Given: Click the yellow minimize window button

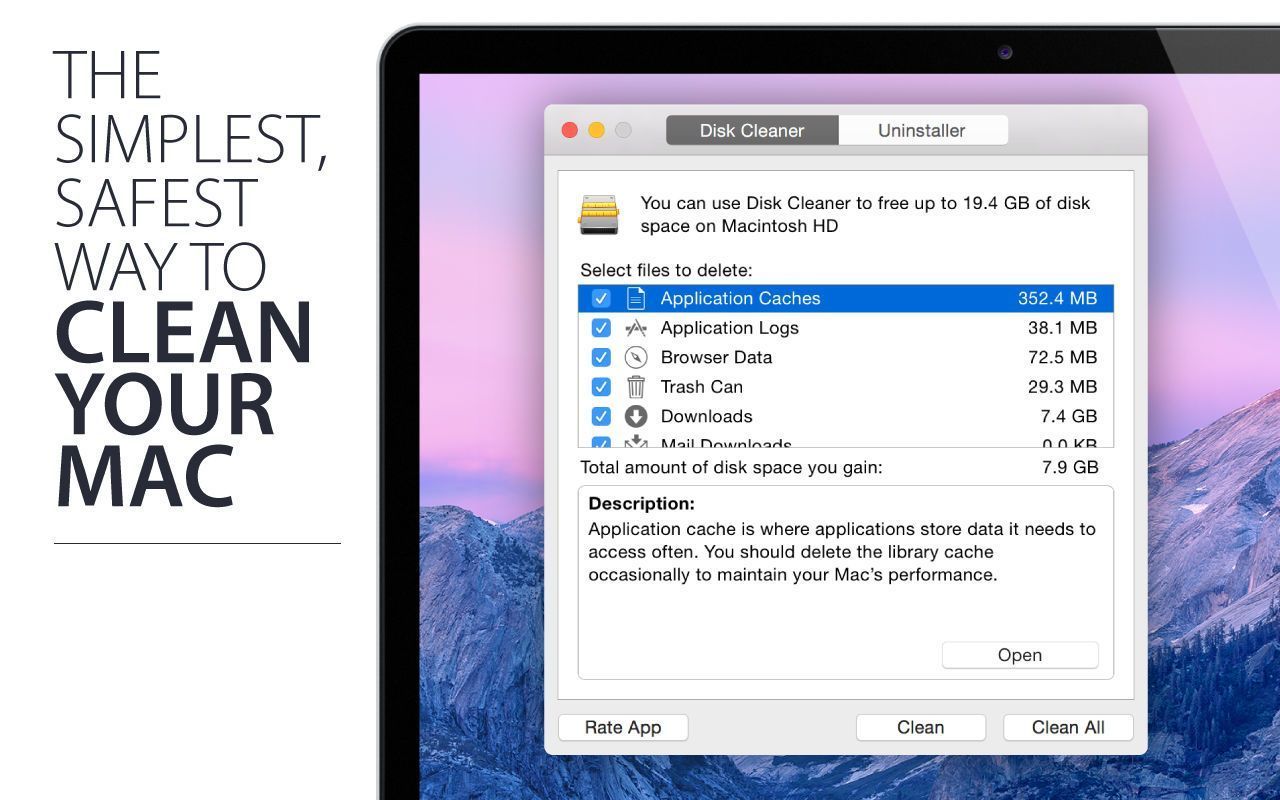Looking at the screenshot, I should point(597,130).
